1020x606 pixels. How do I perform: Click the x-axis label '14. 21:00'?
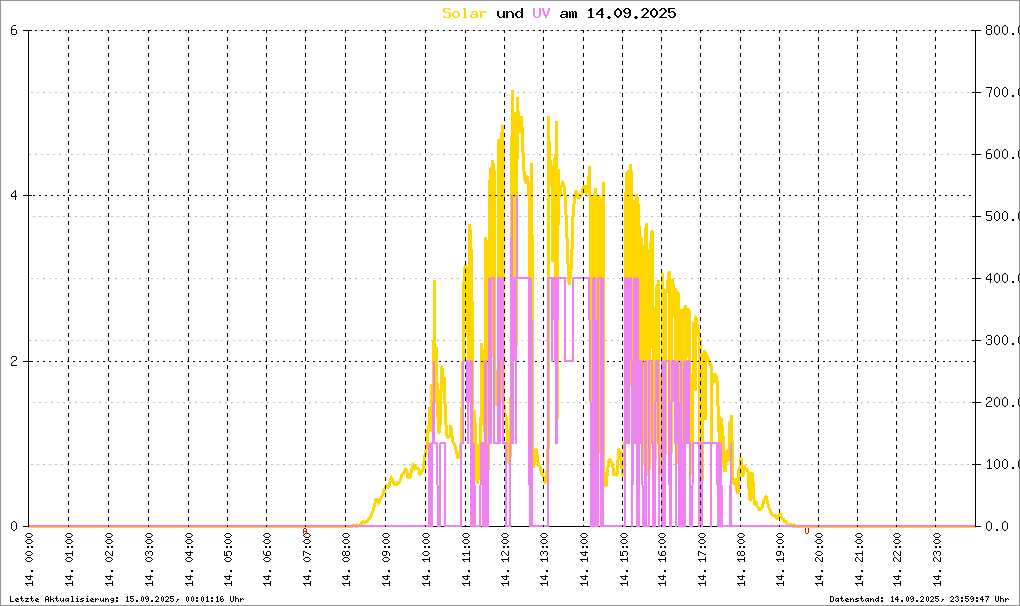(858, 560)
